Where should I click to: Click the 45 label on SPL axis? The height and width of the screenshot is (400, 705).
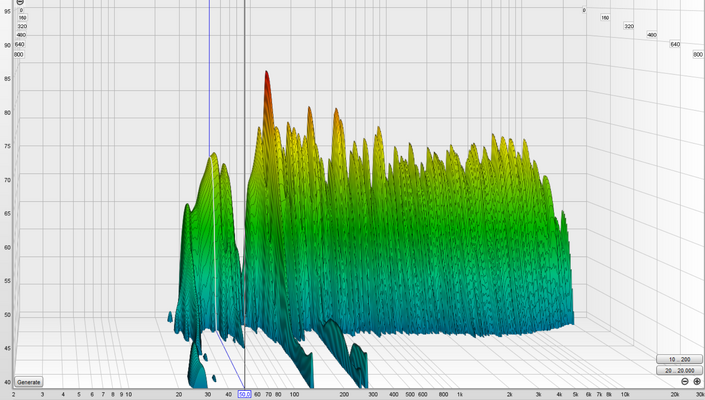pyautogui.click(x=7, y=348)
